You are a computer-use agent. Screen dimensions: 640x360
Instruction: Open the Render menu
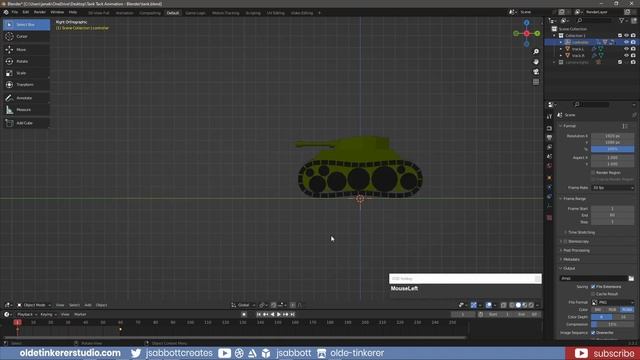point(40,12)
